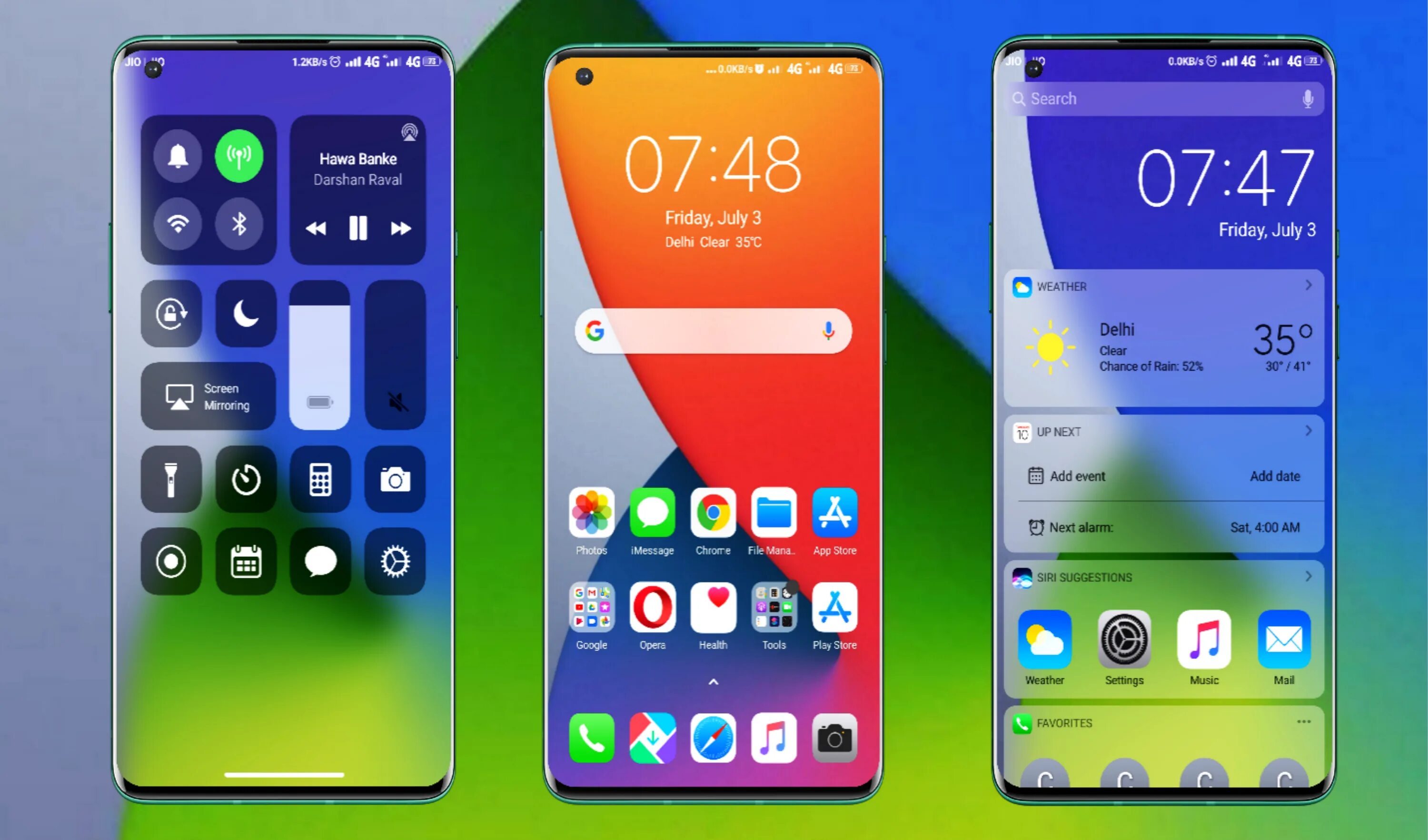1428x840 pixels.
Task: Drag brightness slider in control center
Action: 320,360
